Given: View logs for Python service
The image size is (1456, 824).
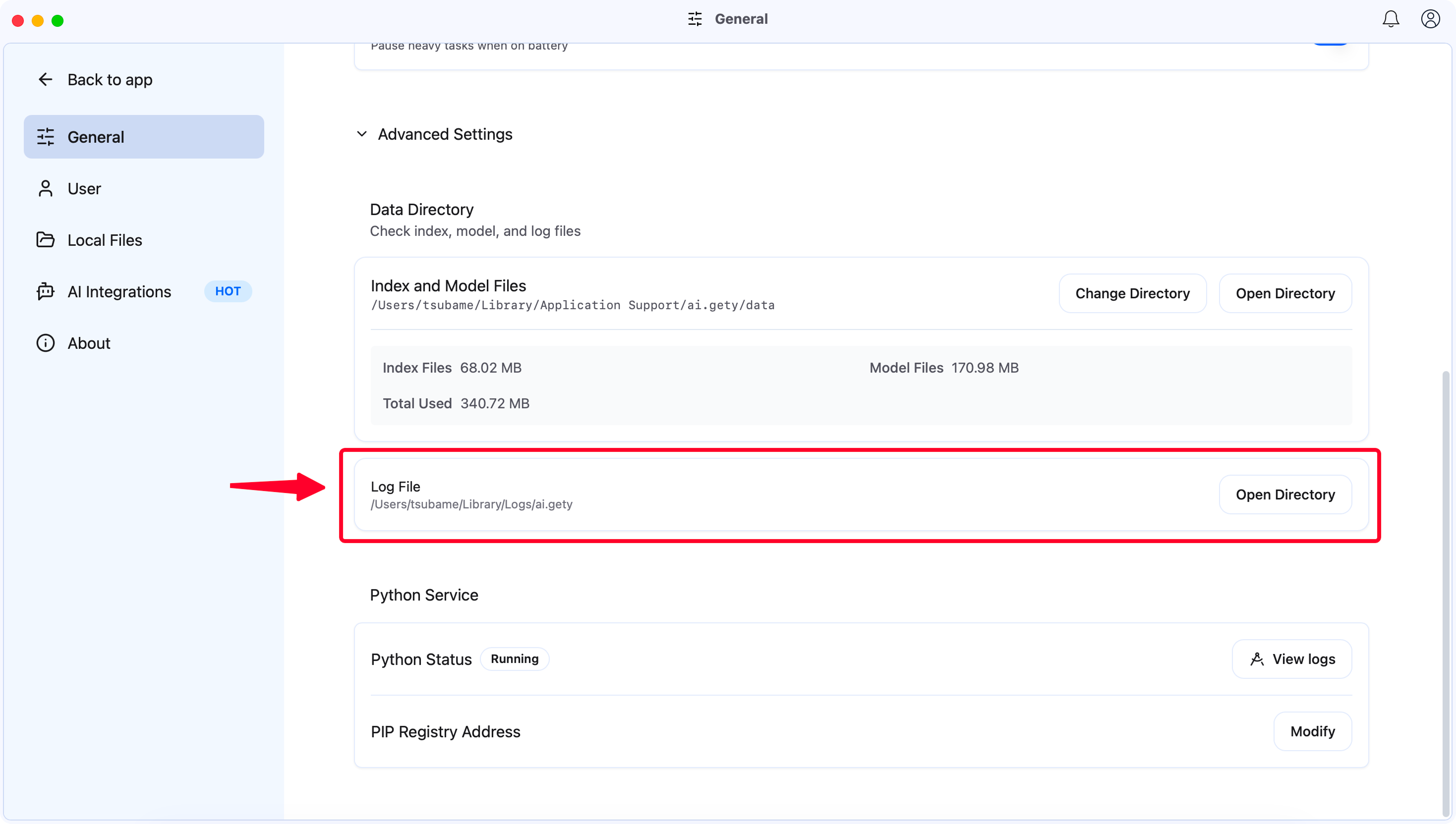Looking at the screenshot, I should [x=1292, y=659].
